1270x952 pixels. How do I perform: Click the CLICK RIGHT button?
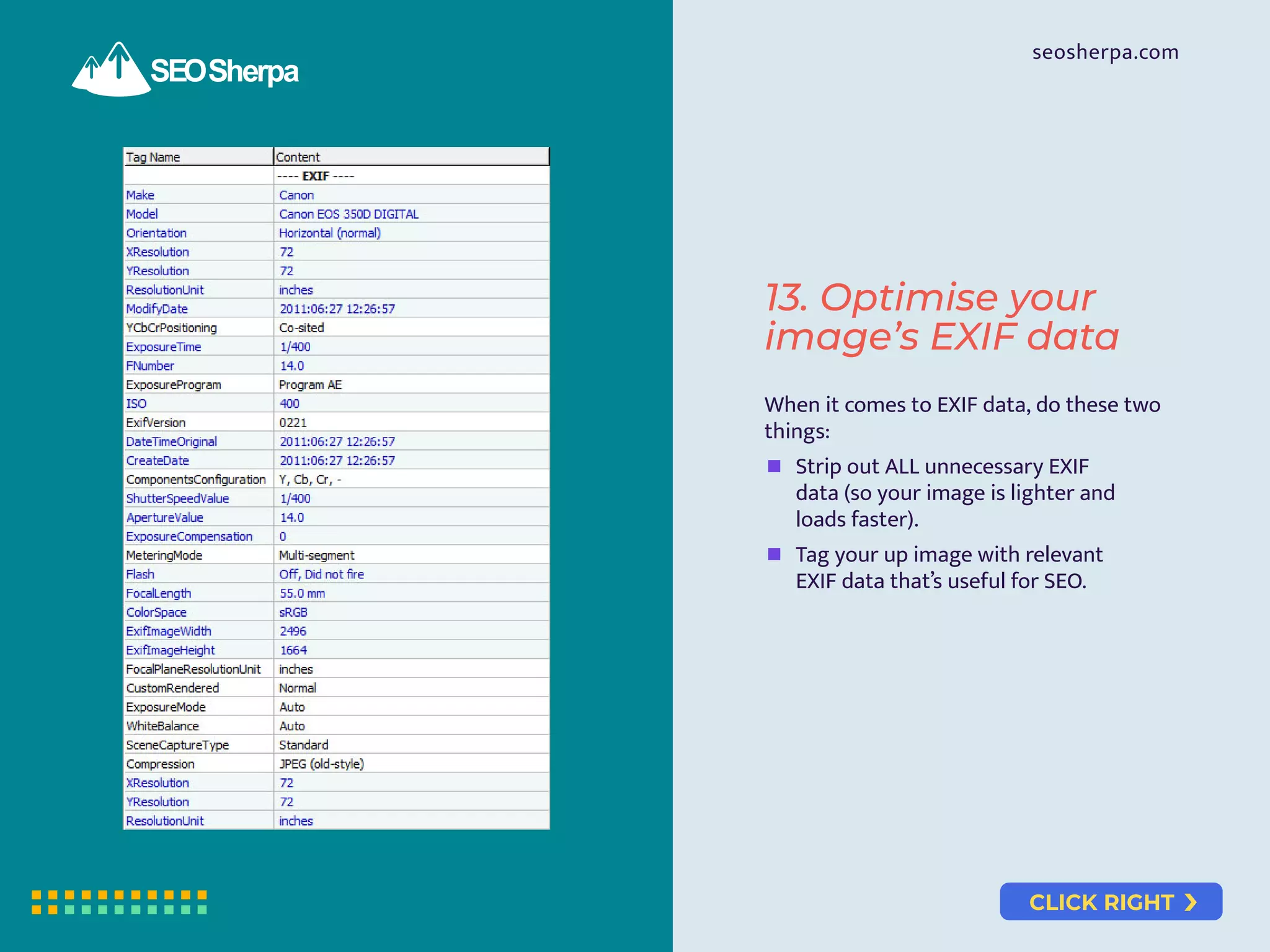(x=1111, y=901)
